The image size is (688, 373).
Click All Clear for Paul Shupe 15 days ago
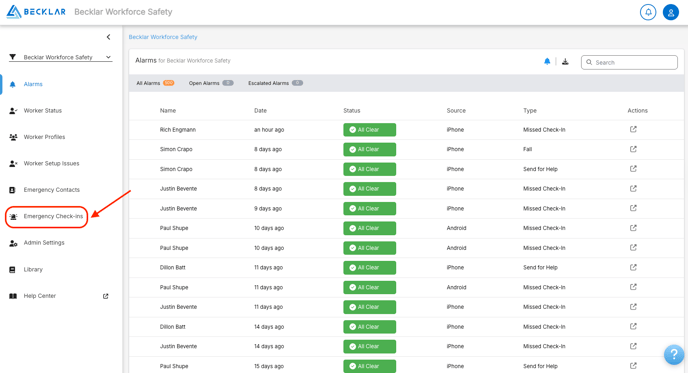[x=369, y=366]
